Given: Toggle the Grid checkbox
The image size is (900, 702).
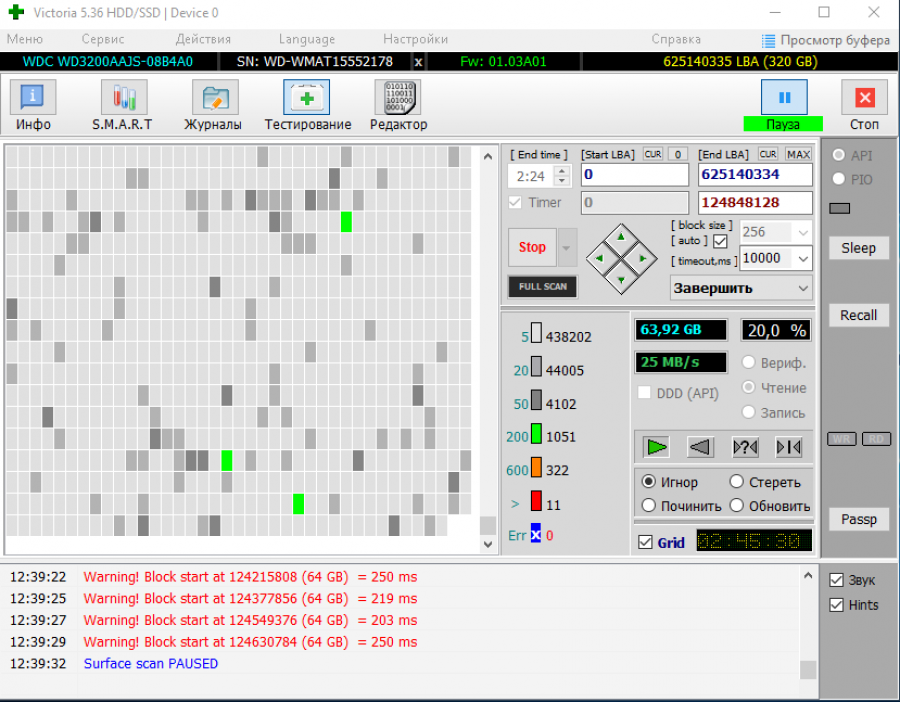Looking at the screenshot, I should tap(645, 543).
